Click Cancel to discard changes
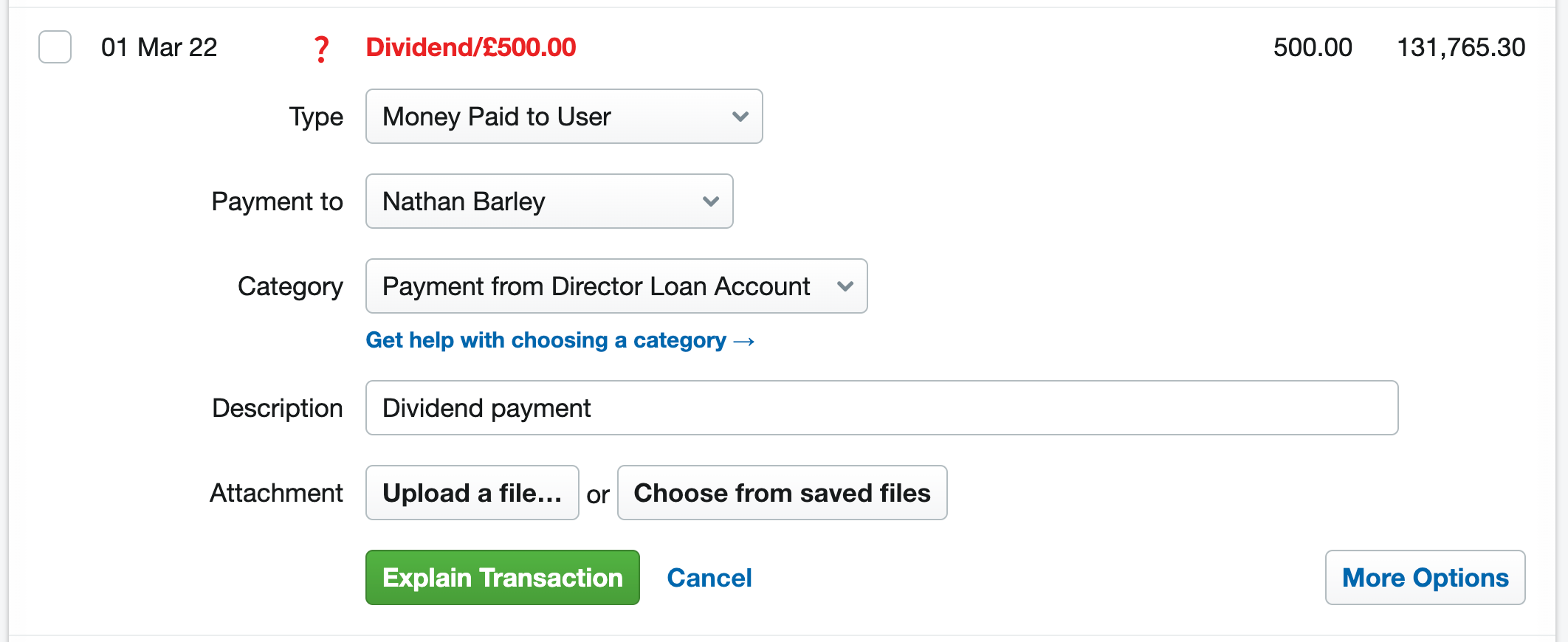The height and width of the screenshot is (642, 1568). pos(709,578)
